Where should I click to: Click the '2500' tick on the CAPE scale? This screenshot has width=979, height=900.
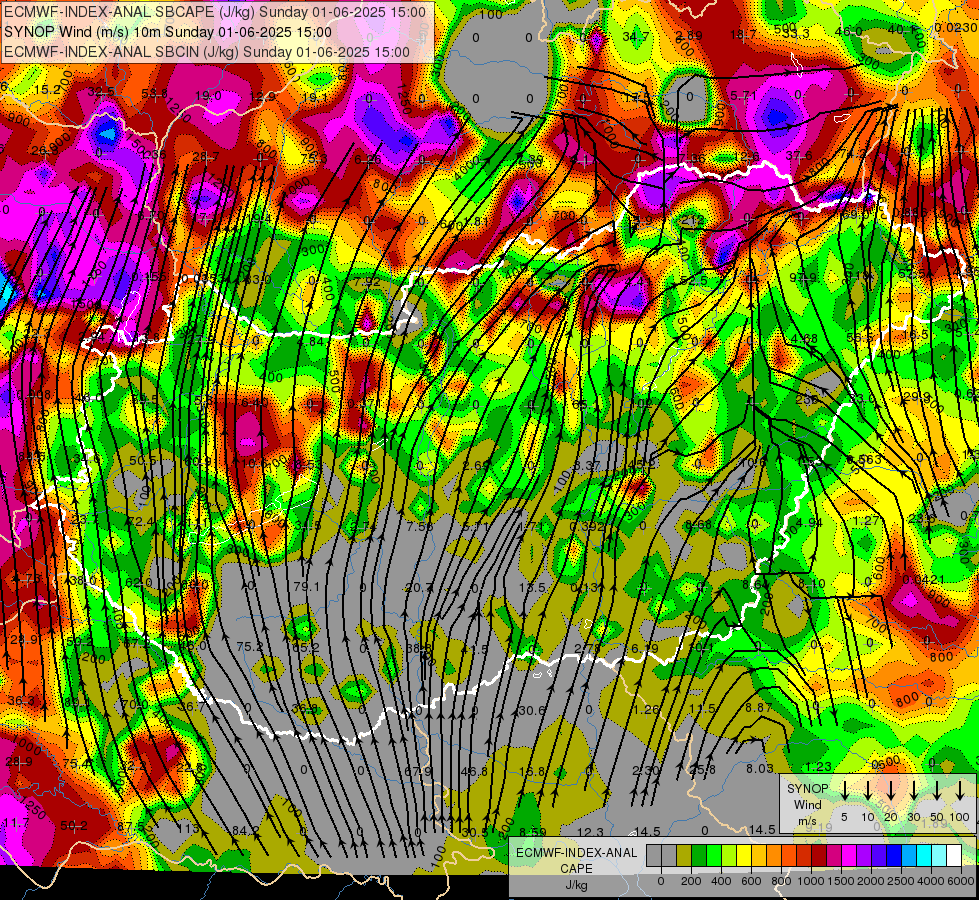[901, 881]
